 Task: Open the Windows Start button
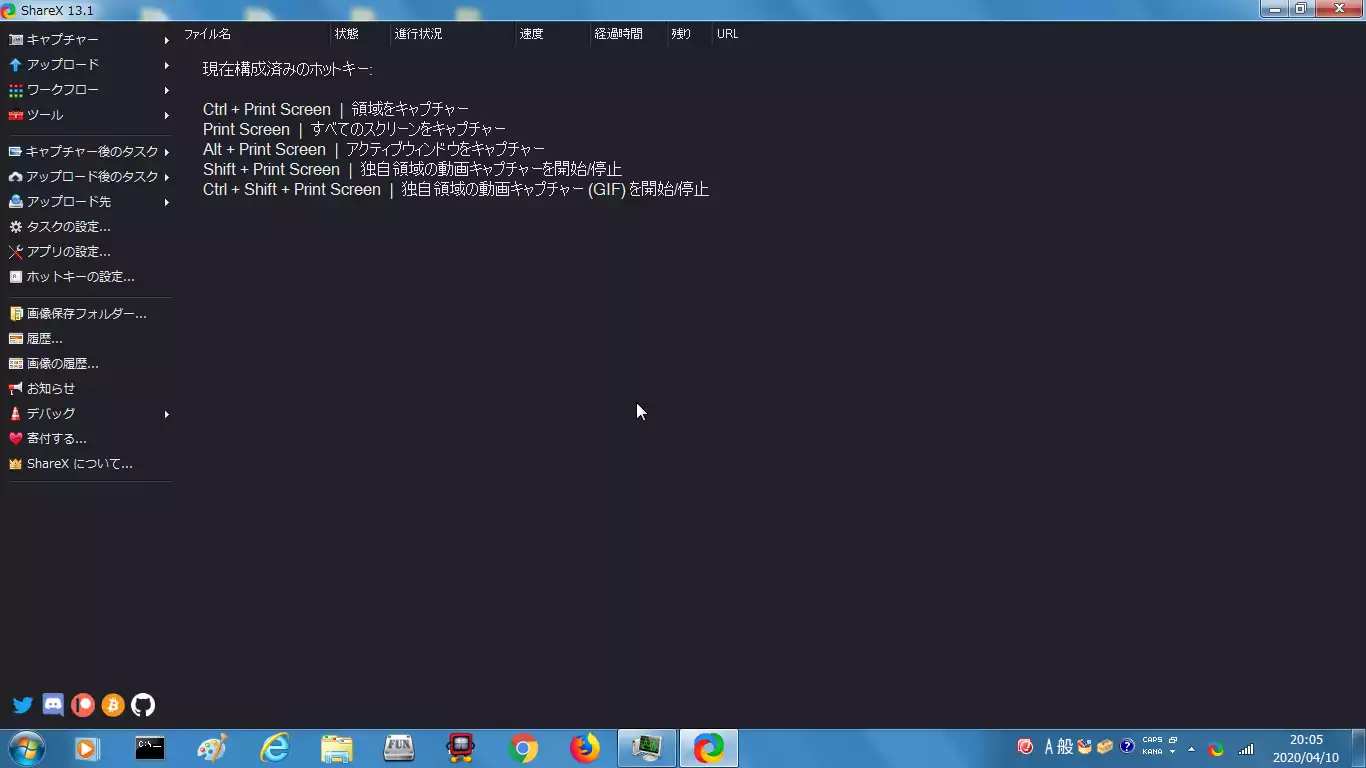click(x=26, y=748)
